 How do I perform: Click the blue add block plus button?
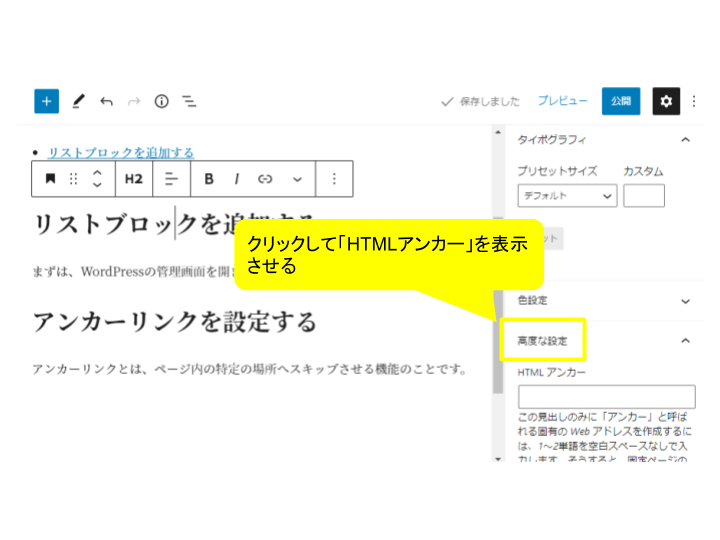coord(47,101)
